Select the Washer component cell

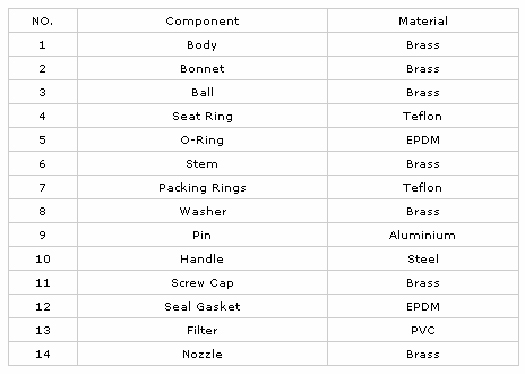tap(202, 211)
